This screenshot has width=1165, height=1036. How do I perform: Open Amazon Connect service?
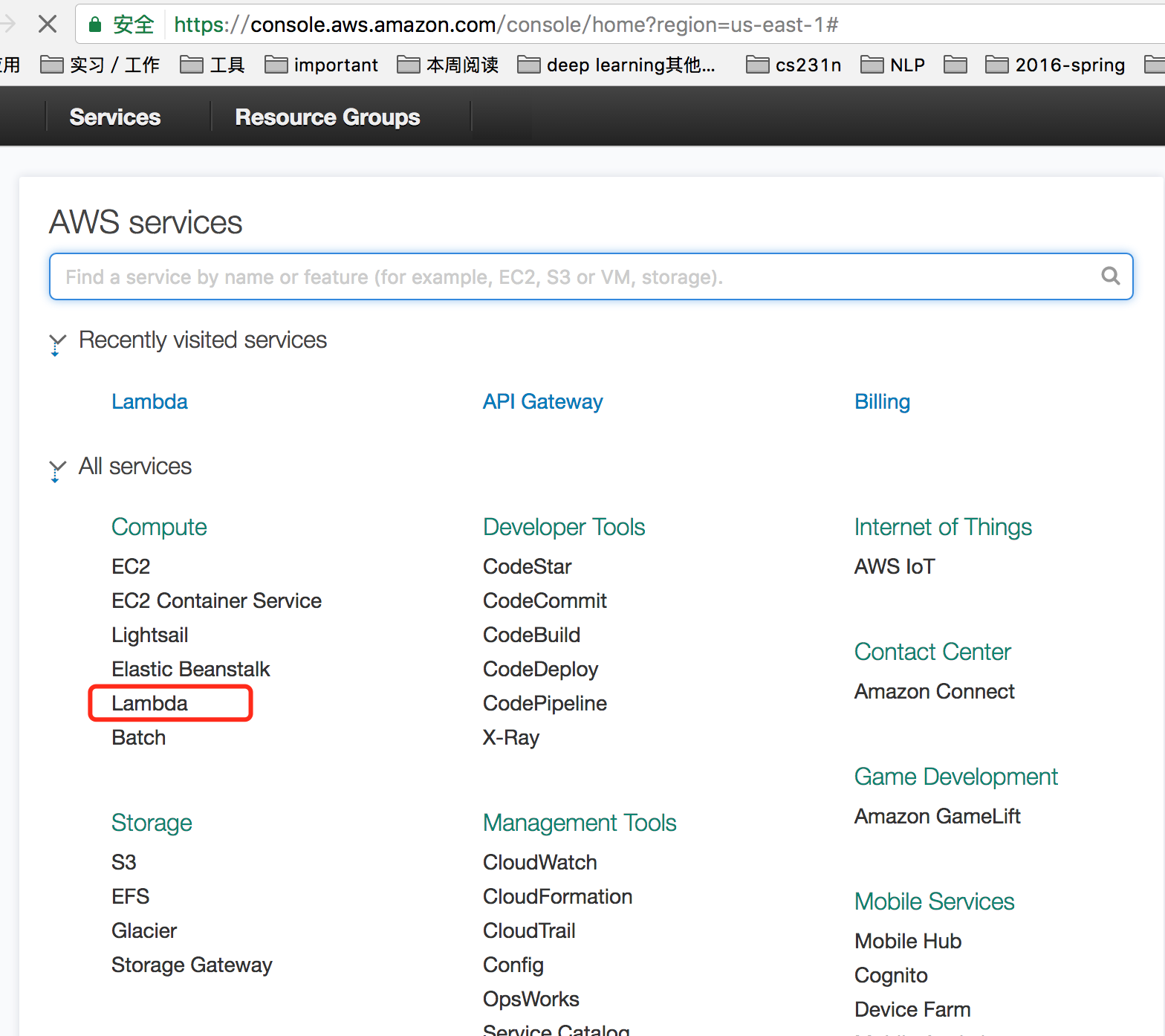pos(934,691)
